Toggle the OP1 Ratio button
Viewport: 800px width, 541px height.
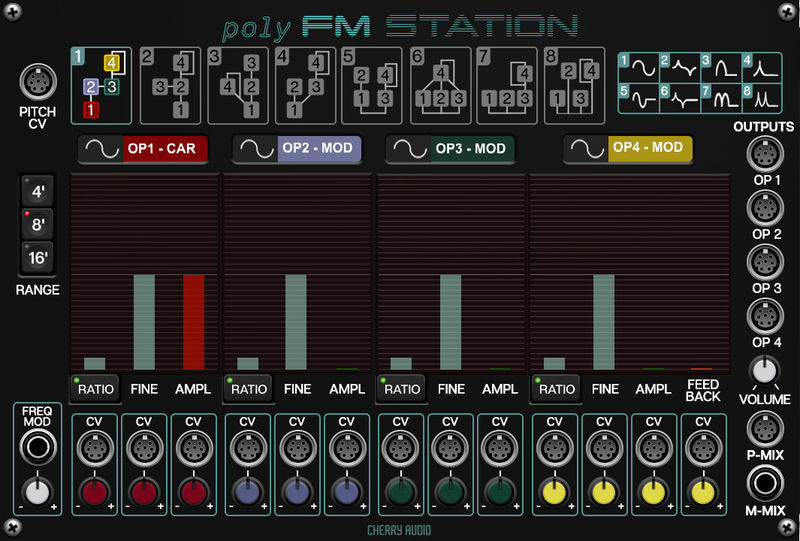[x=94, y=389]
